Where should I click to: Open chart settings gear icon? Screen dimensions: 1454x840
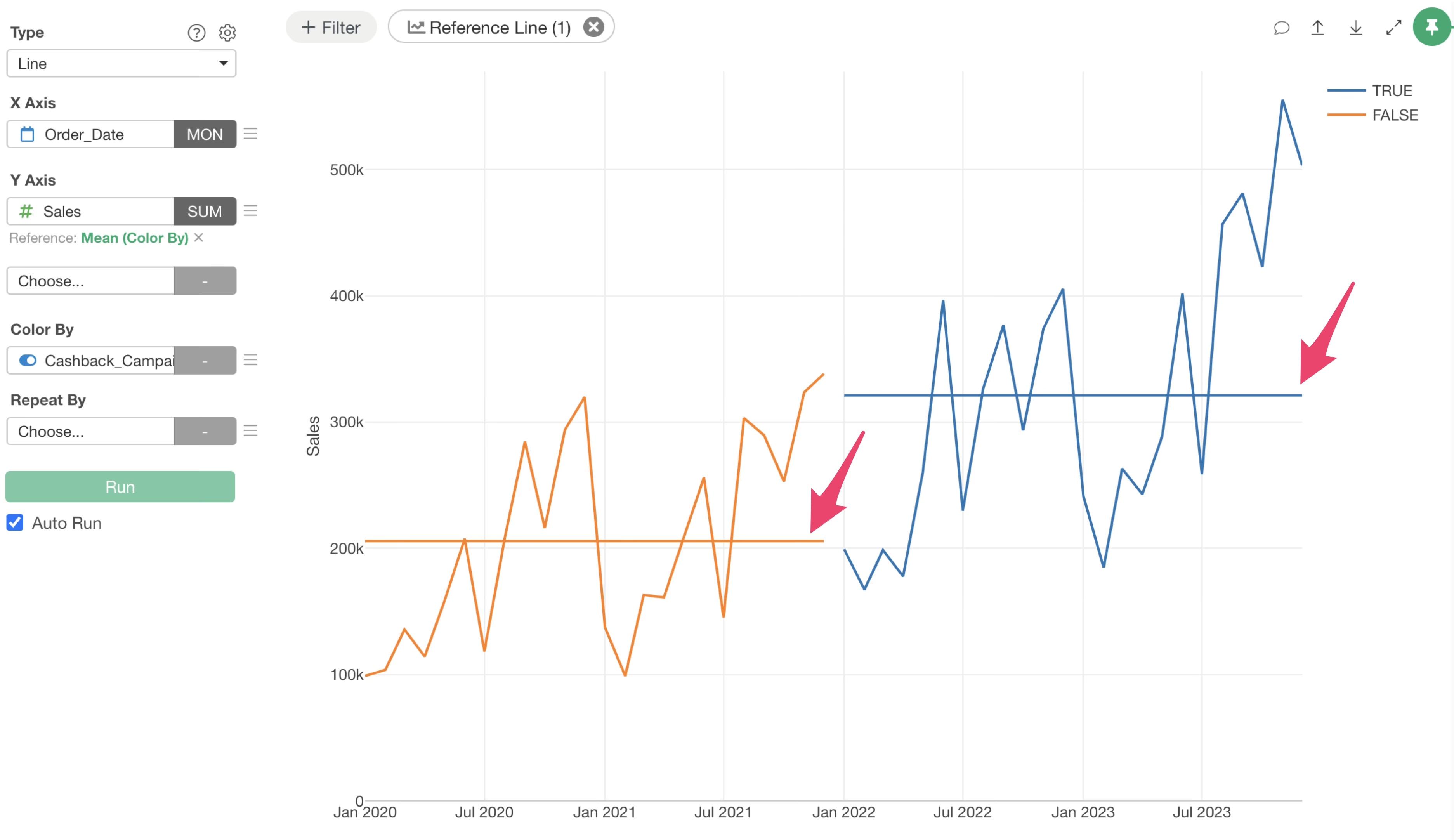tap(227, 33)
